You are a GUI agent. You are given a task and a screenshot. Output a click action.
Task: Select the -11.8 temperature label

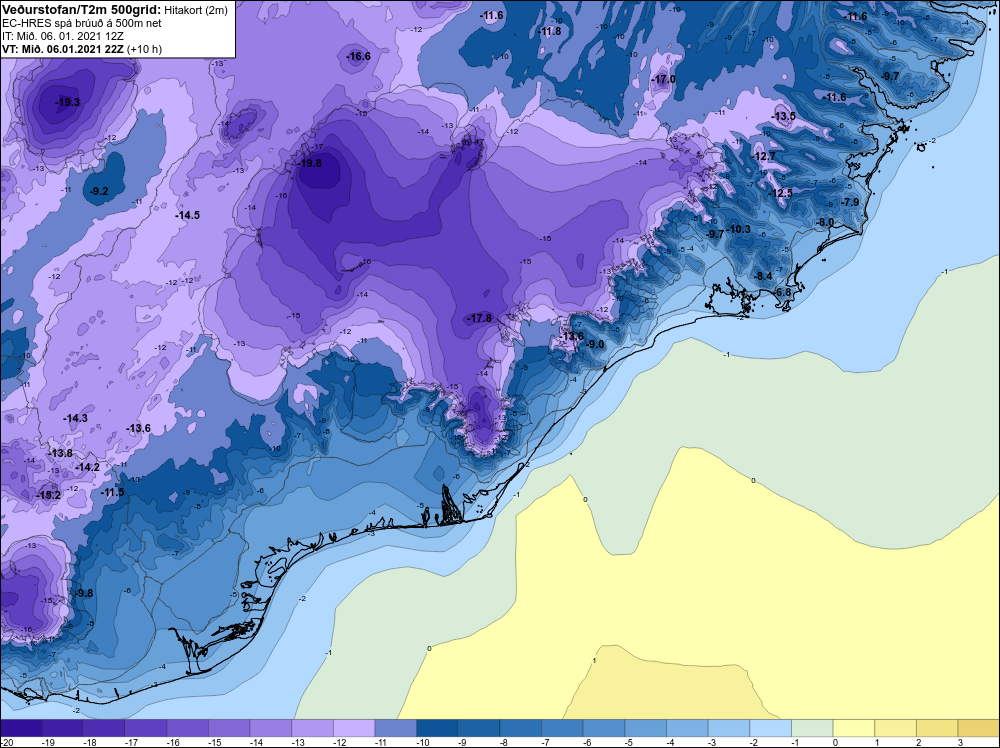click(x=549, y=31)
